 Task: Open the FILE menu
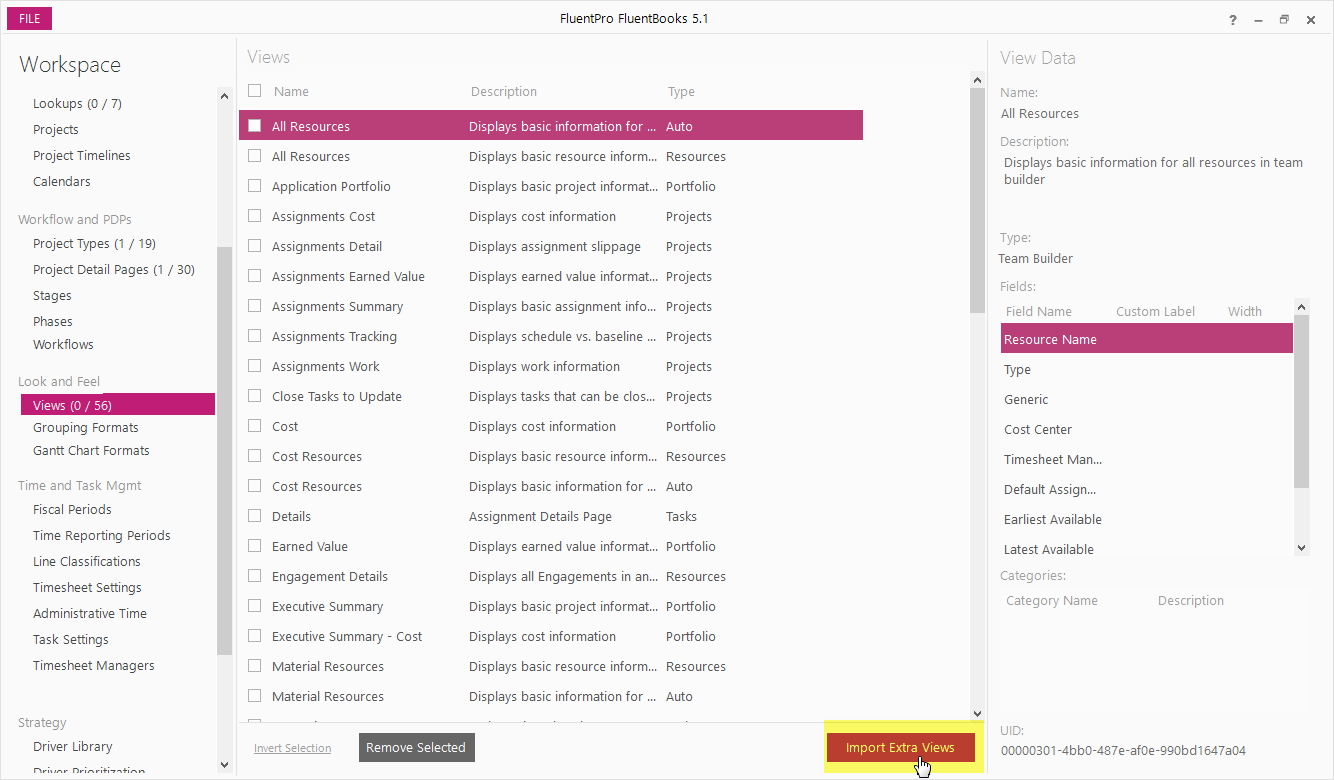pyautogui.click(x=29, y=19)
